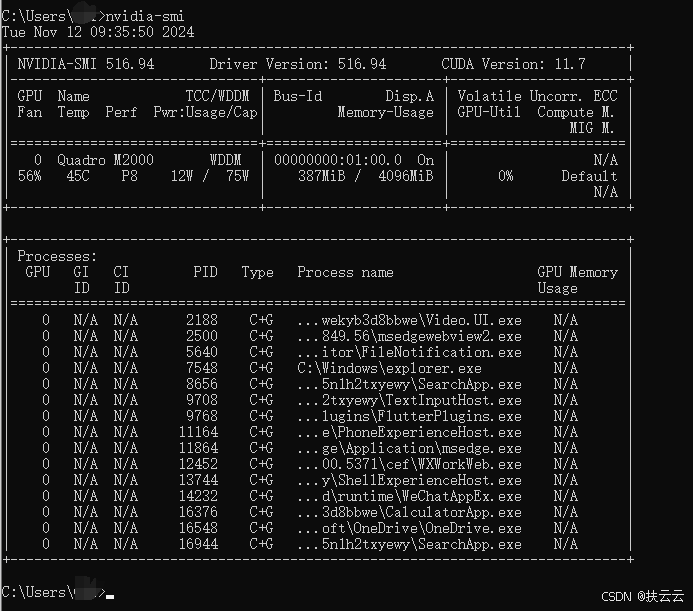This screenshot has width=693, height=611.
Task: Click the Quadro M2000 GPU name
Action: coord(105,160)
